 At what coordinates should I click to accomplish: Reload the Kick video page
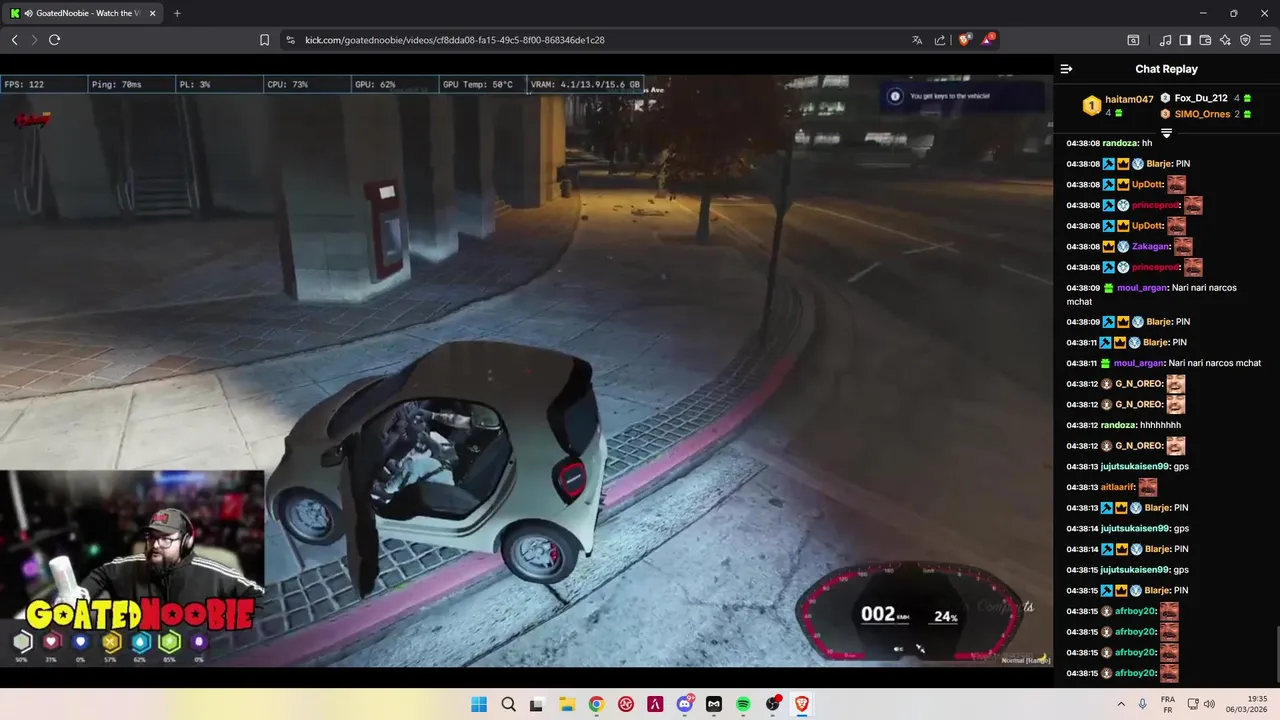[54, 40]
